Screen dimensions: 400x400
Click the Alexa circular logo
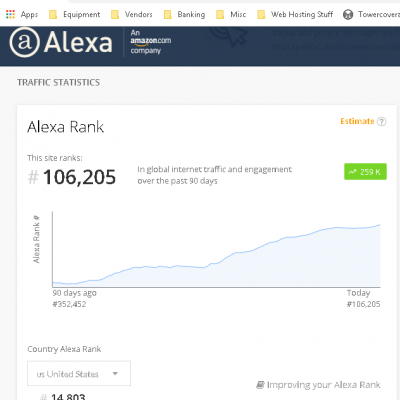tap(24, 42)
